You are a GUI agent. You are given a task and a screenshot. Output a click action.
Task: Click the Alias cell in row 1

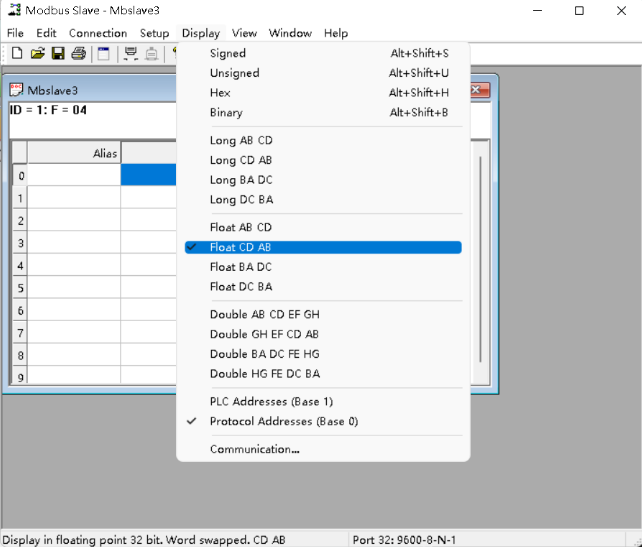(74, 198)
